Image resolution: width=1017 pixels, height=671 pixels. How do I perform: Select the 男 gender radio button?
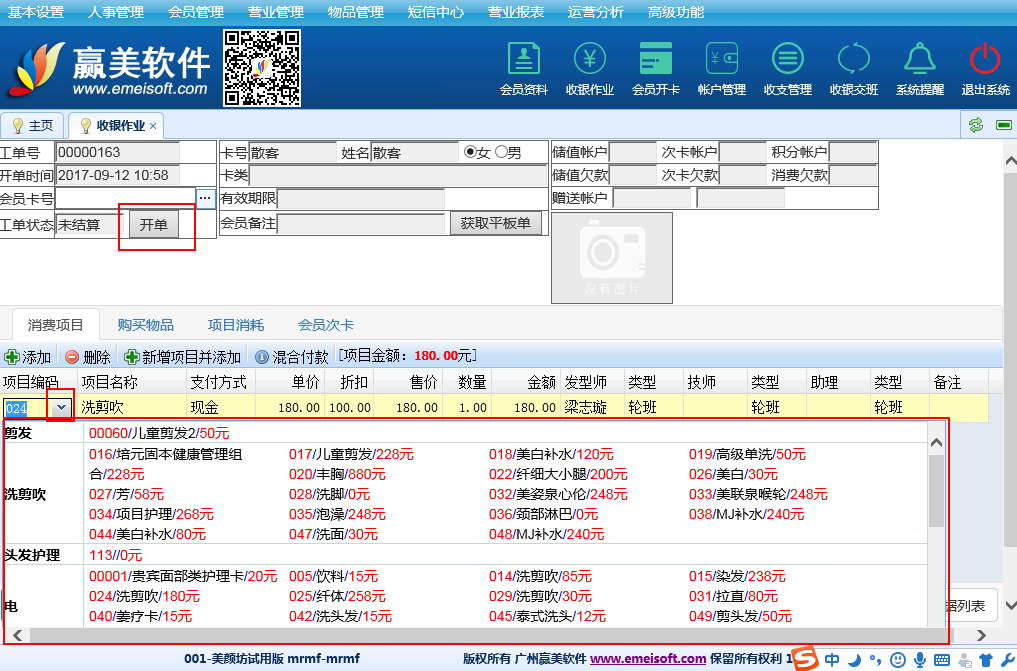coord(501,153)
